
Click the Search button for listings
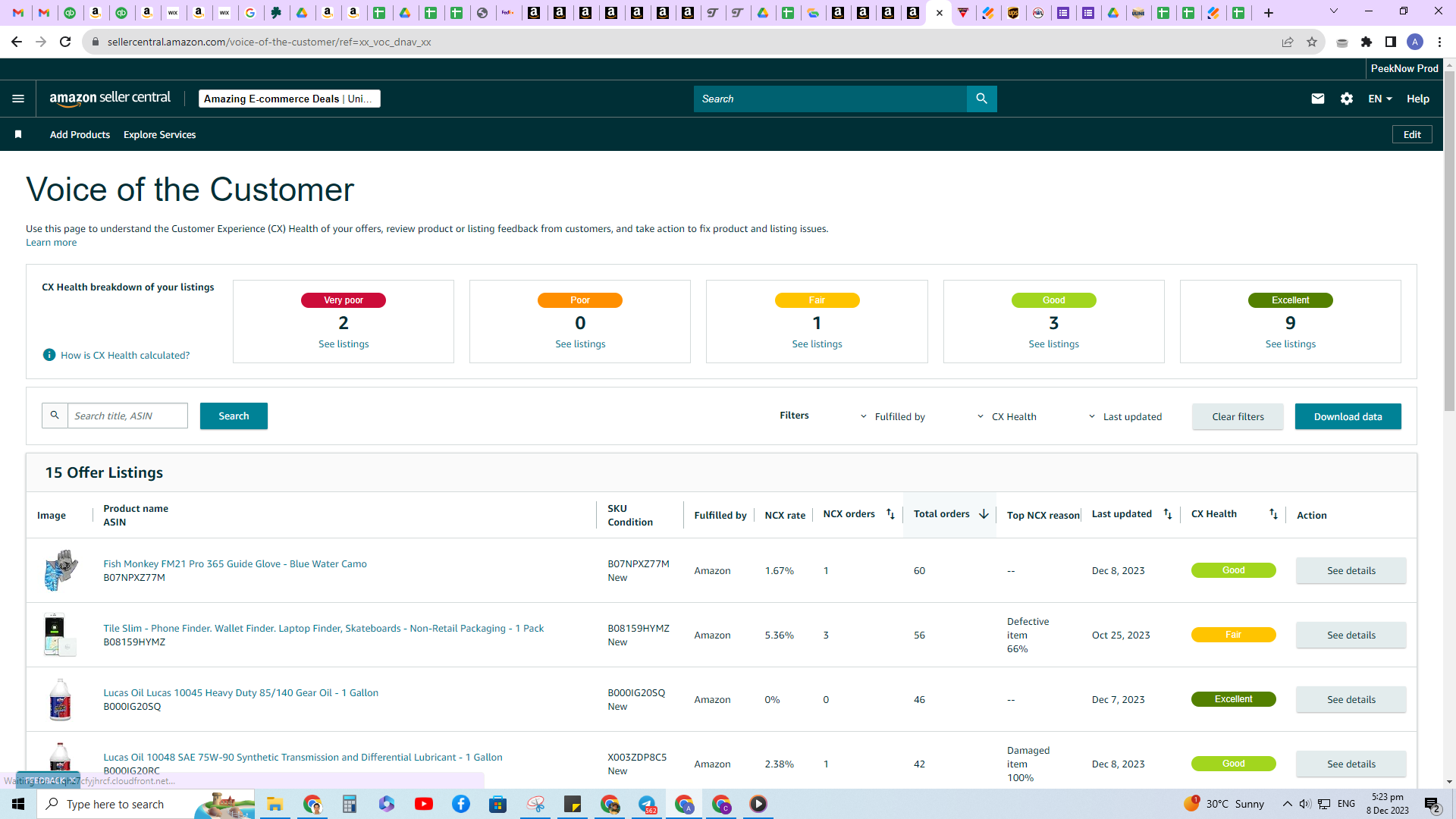point(234,416)
